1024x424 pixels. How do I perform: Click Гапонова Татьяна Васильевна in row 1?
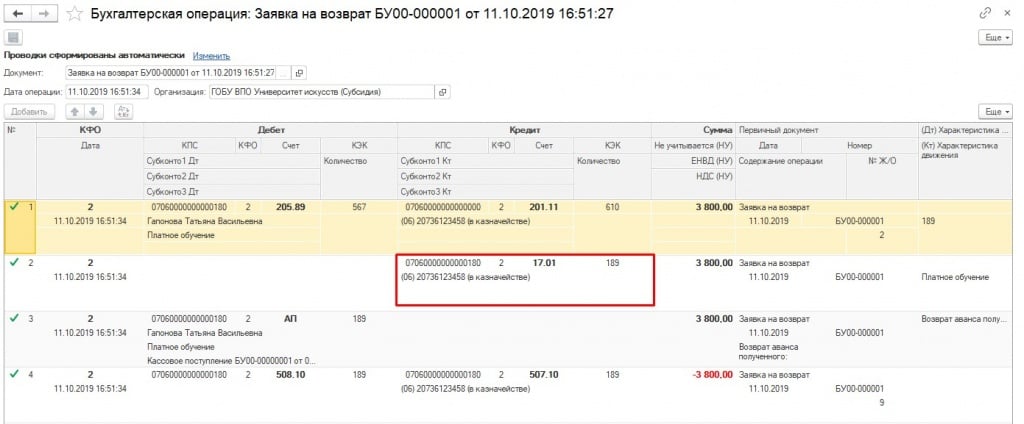205,221
